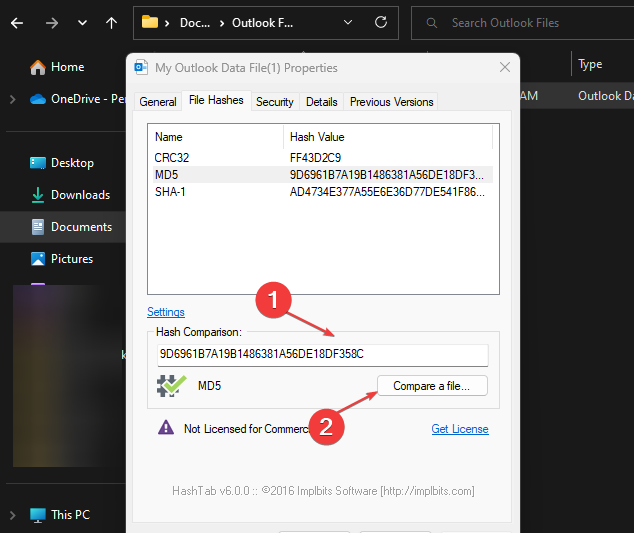Viewport: 634px width, 533px height.
Task: Click the Search Outlook Files box
Action: pyautogui.click(x=522, y=23)
